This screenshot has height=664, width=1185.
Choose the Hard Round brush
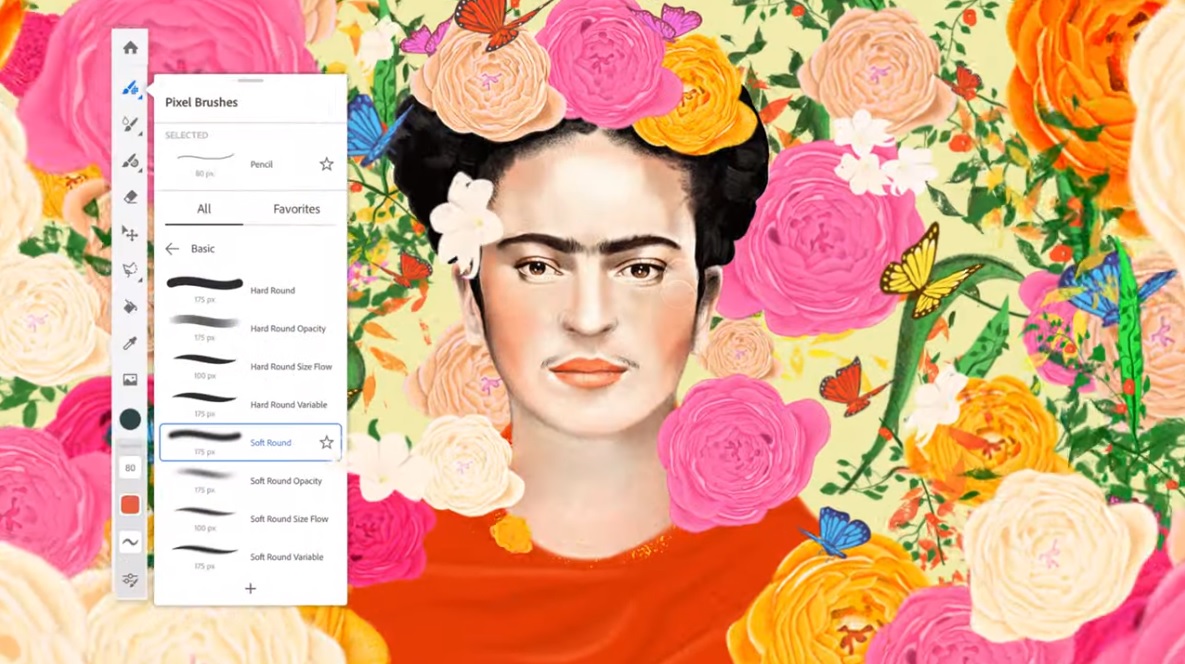pos(250,290)
